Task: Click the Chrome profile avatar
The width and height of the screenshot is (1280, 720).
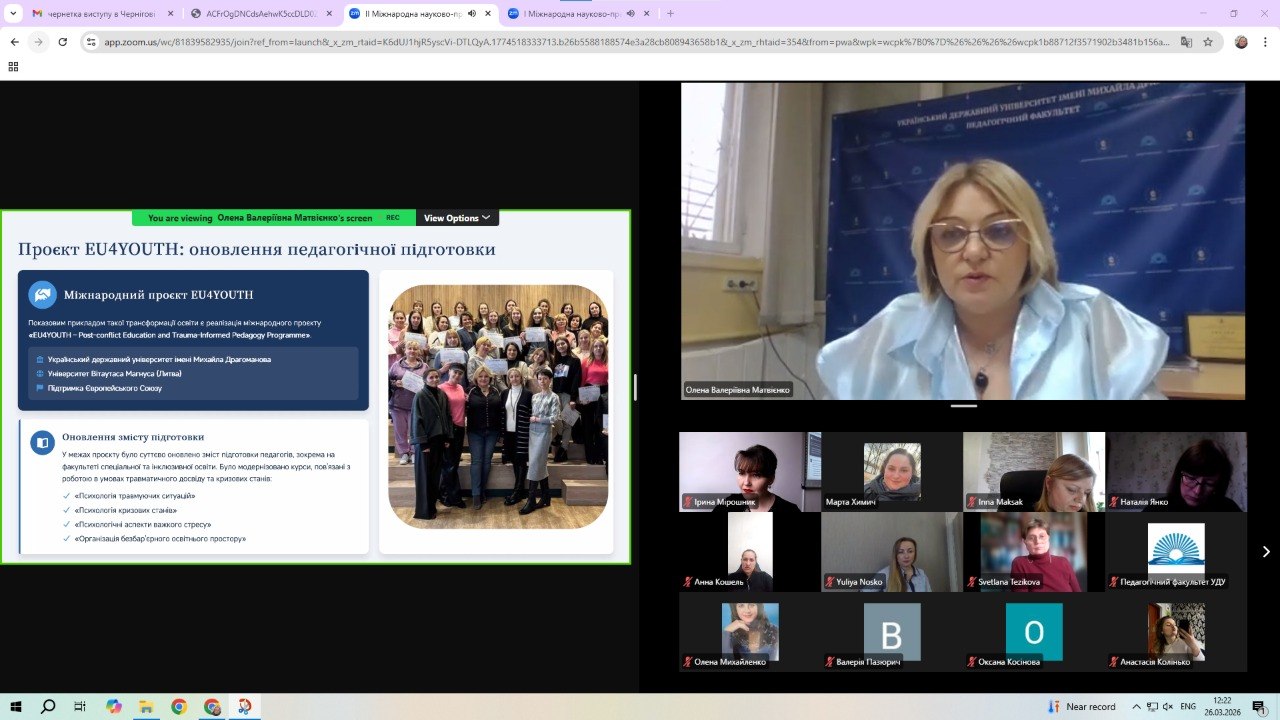Action: coord(1241,42)
